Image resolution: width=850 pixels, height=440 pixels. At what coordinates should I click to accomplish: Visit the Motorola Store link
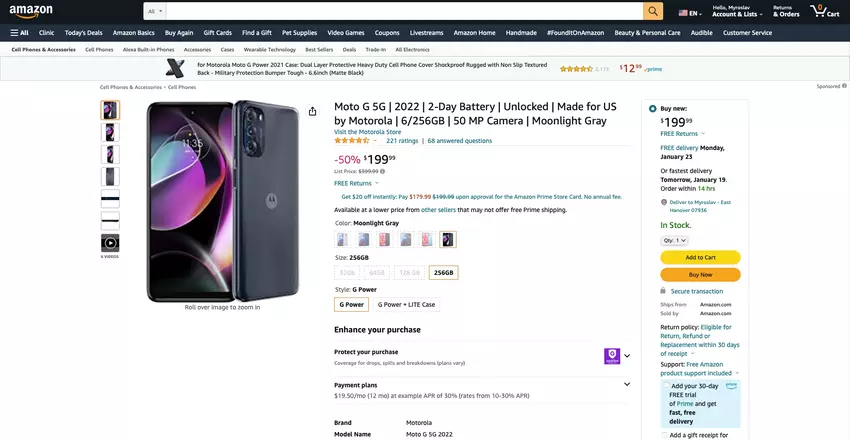pyautogui.click(x=367, y=131)
